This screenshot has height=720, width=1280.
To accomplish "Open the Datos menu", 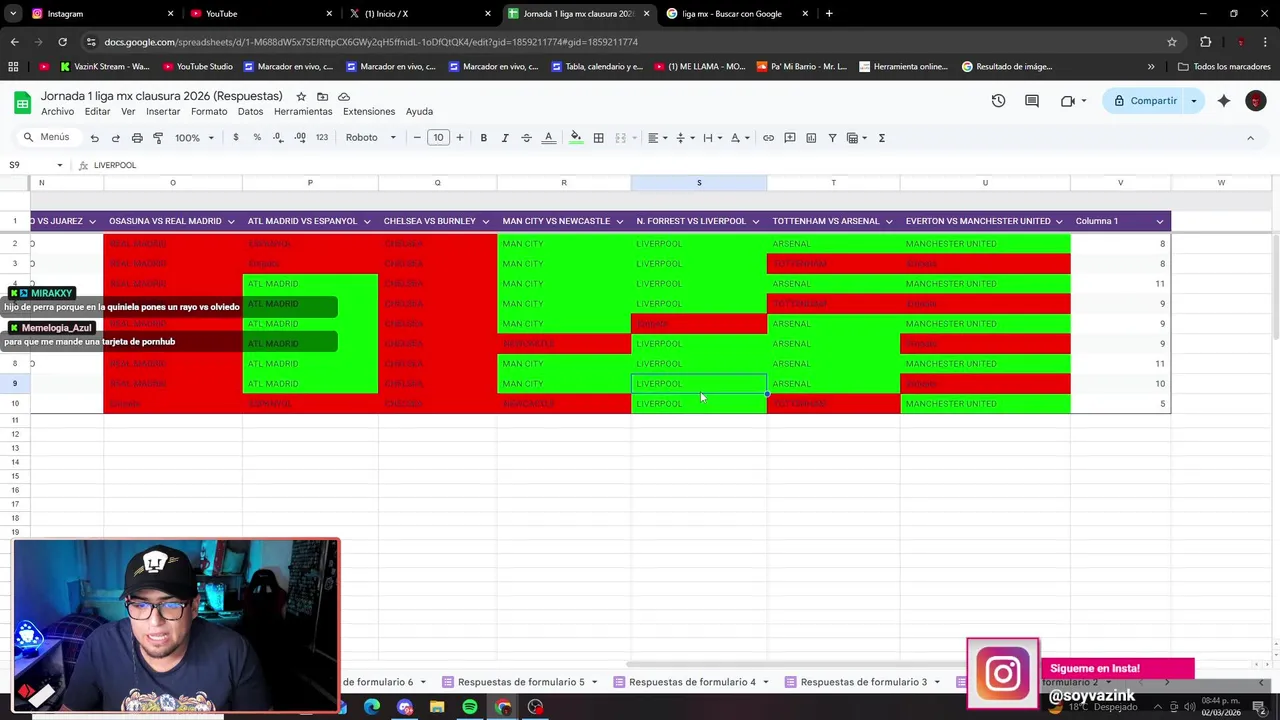I will pyautogui.click(x=250, y=111).
